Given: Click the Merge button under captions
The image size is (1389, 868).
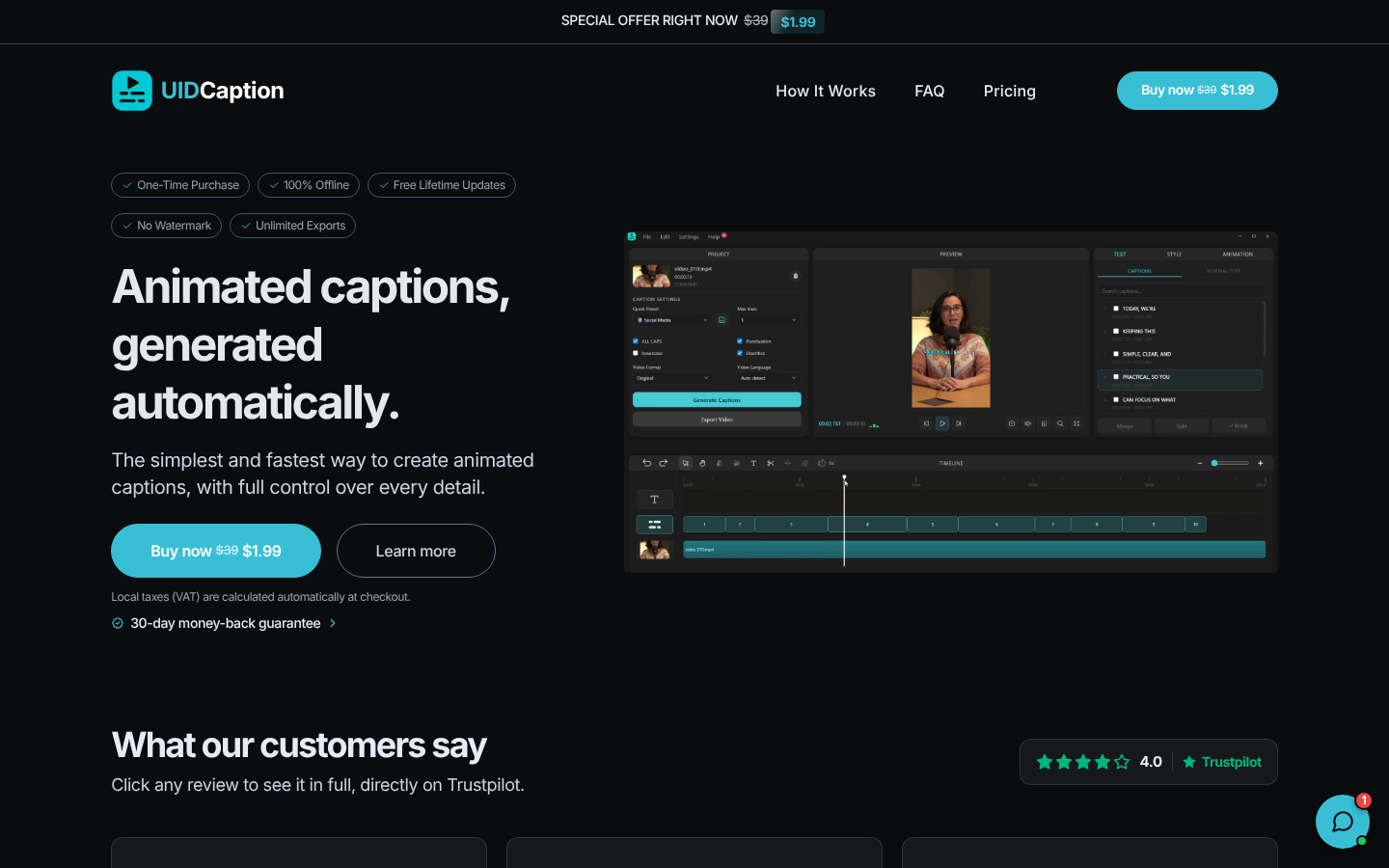Looking at the screenshot, I should [x=1125, y=425].
